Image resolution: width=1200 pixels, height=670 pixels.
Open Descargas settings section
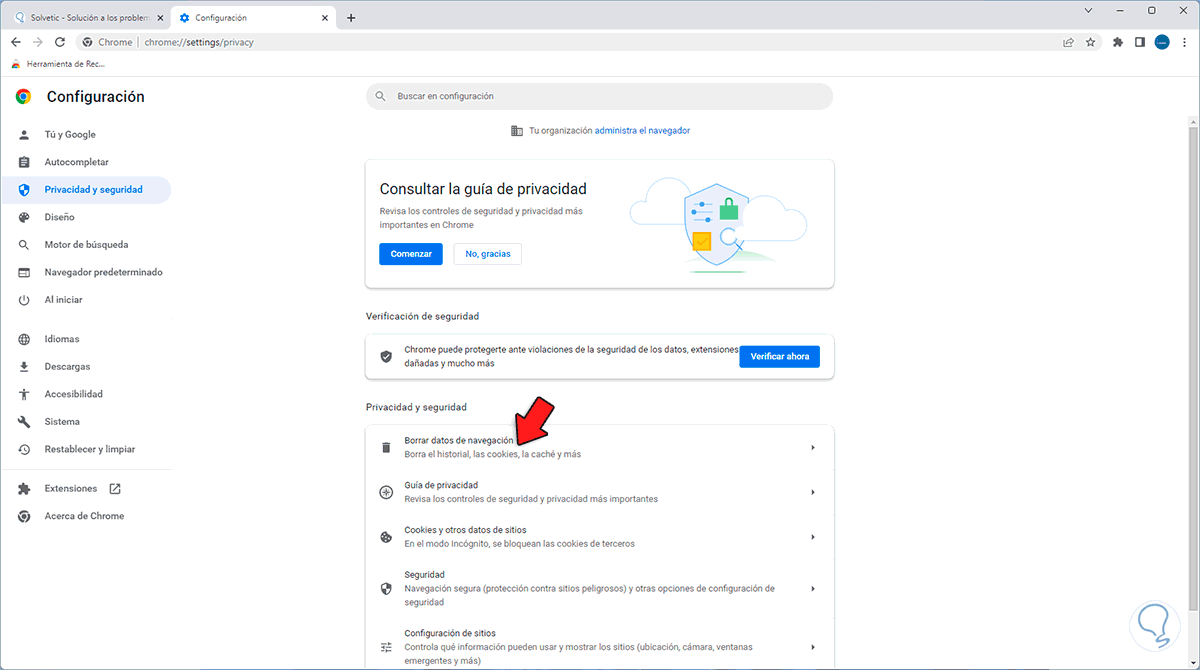85,367
